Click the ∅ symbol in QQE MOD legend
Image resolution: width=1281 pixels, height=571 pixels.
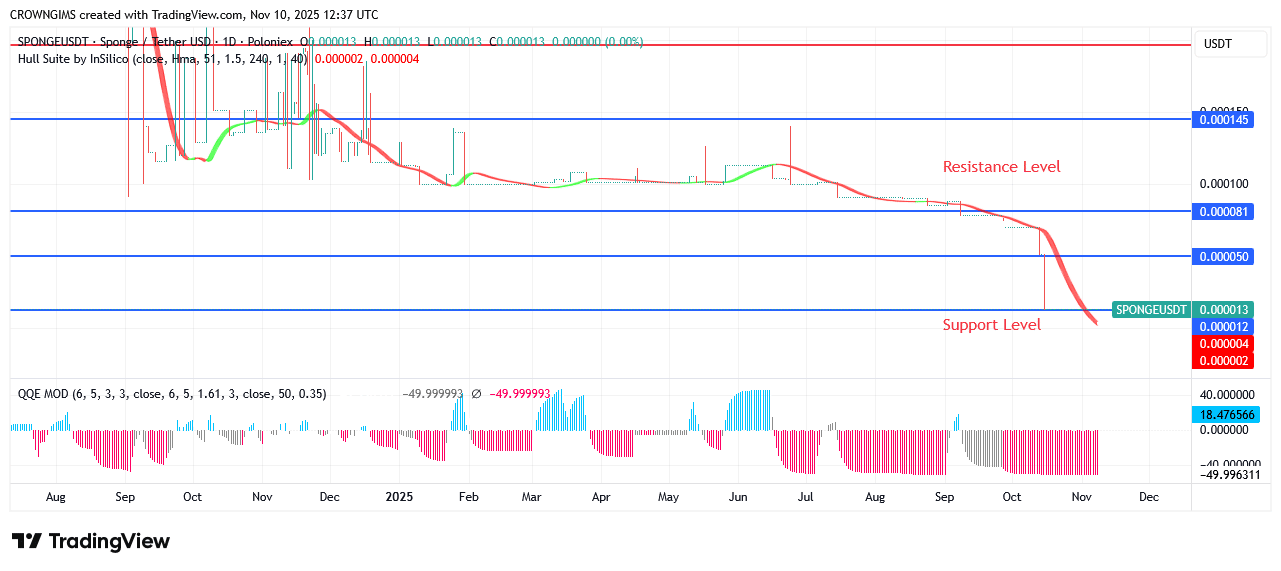(476, 394)
